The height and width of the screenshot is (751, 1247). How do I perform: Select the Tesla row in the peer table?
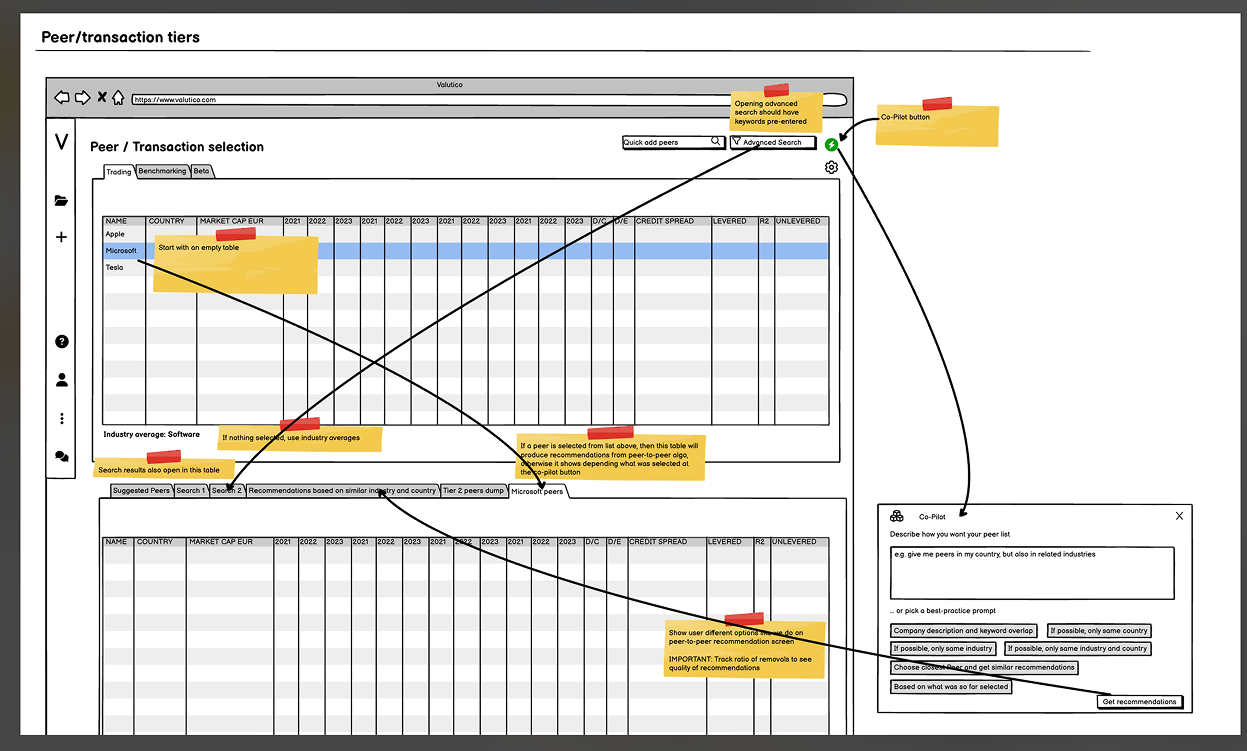pos(115,268)
